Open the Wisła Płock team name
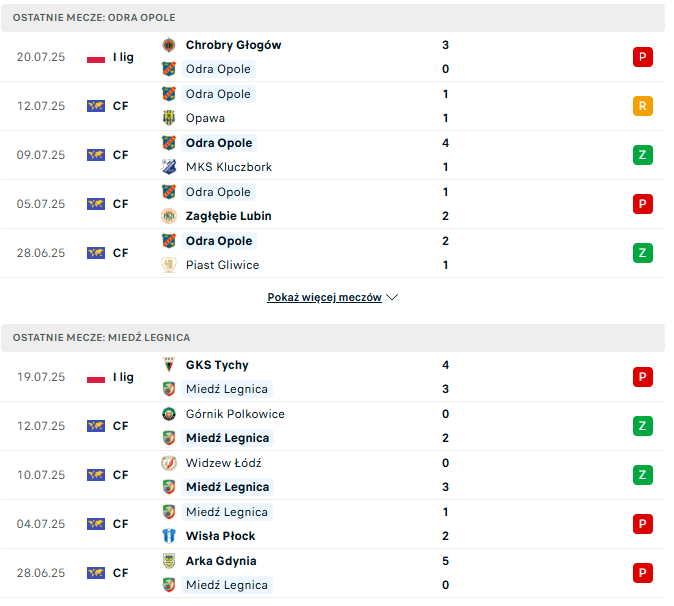Screen dimensions: 674x606 tap(221, 536)
